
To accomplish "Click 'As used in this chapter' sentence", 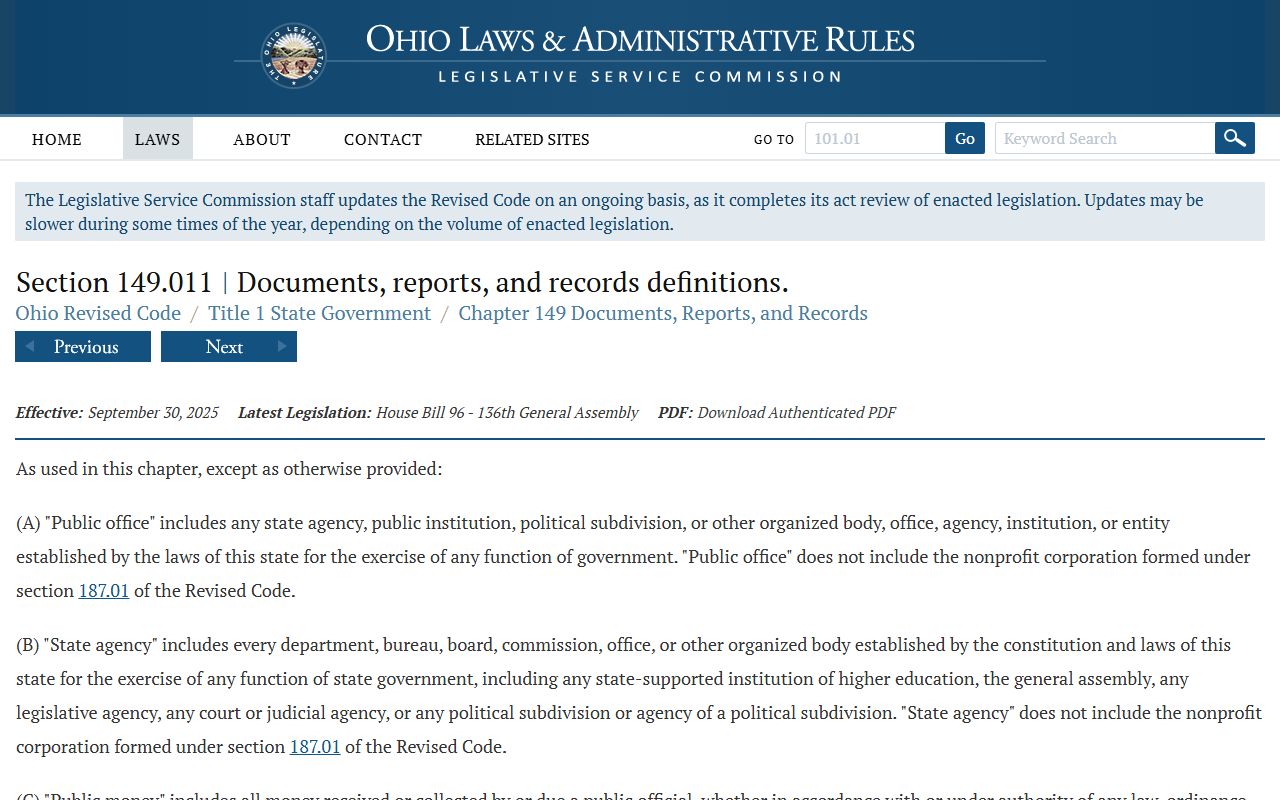I will (x=229, y=468).
